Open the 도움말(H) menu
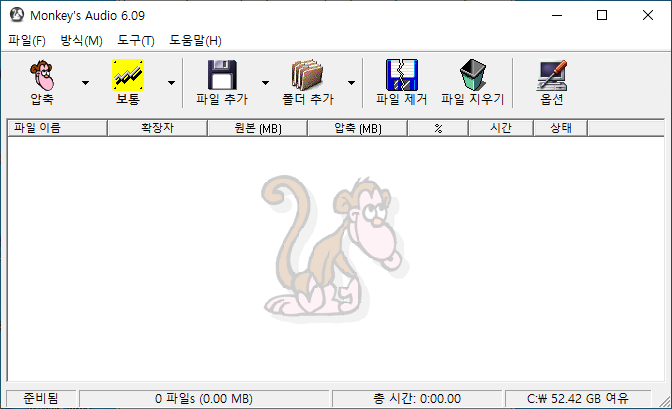Image resolution: width=672 pixels, height=409 pixels. [x=195, y=40]
